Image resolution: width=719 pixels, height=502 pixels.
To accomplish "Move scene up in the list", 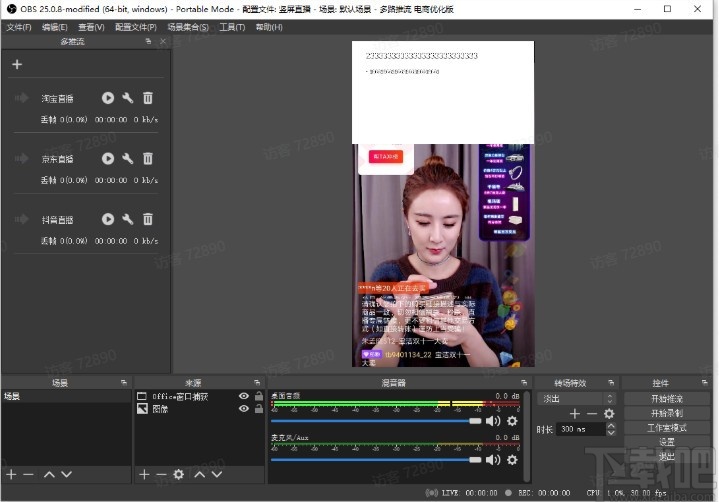I will (49, 474).
